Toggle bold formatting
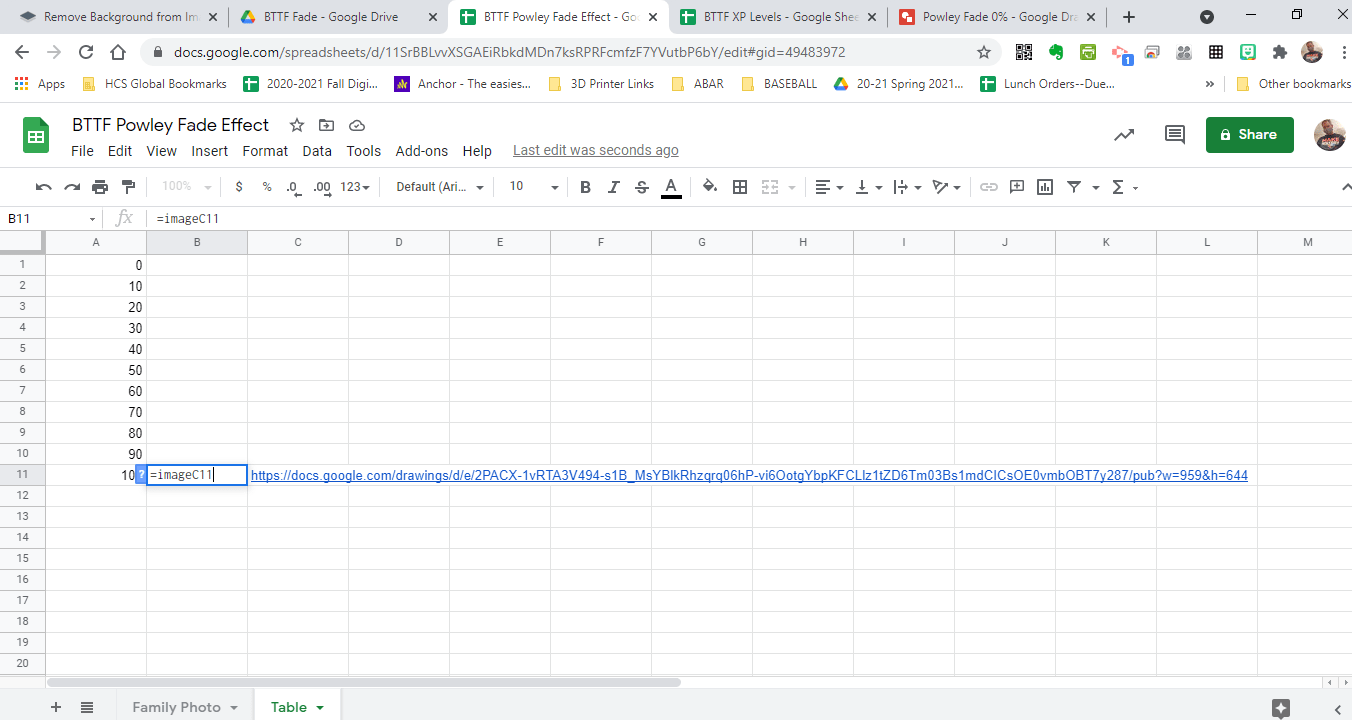This screenshot has height=720, width=1352. coord(585,187)
